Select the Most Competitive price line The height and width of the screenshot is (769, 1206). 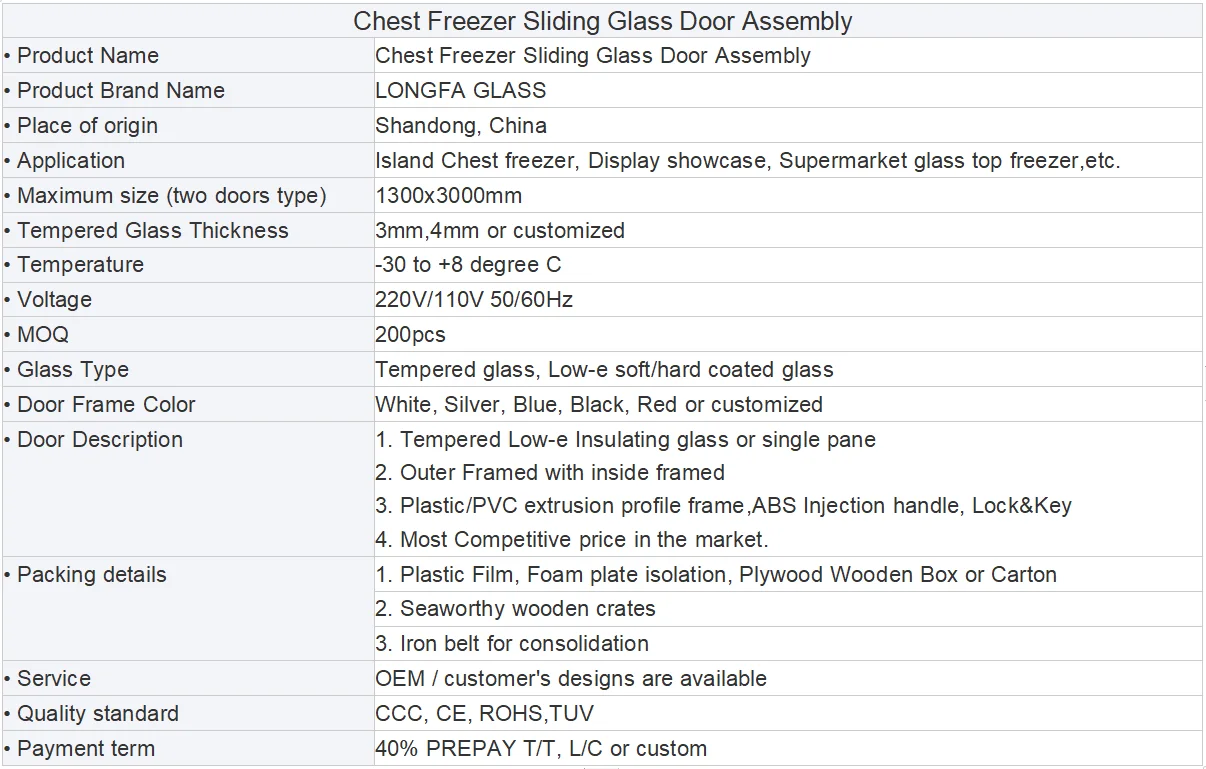pyautogui.click(x=573, y=539)
